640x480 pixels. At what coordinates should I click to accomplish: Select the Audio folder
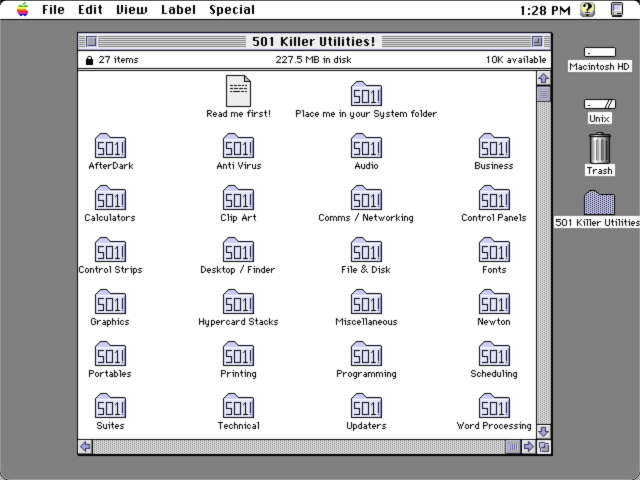coord(366,146)
